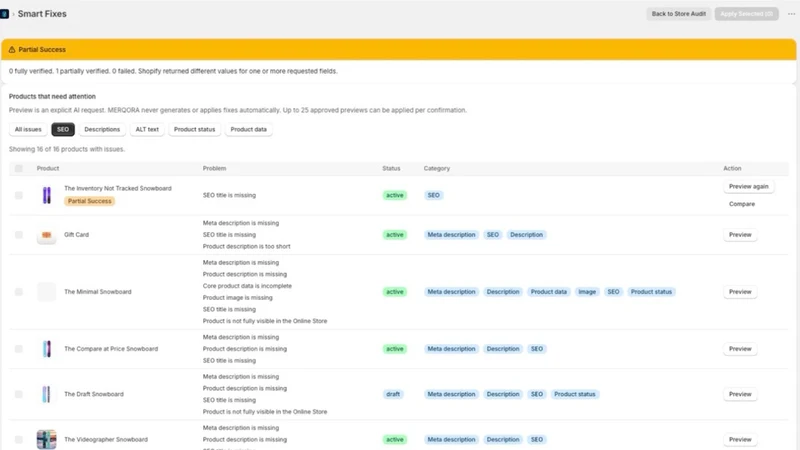Click the Smart Fixes page title
The image size is (800, 450).
(42, 14)
